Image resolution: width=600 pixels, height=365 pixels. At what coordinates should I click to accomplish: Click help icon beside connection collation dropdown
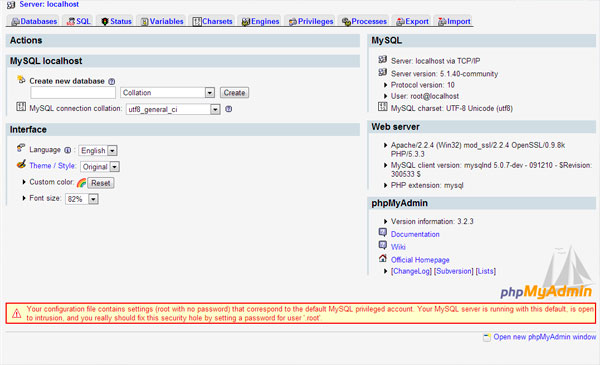pyautogui.click(x=228, y=109)
